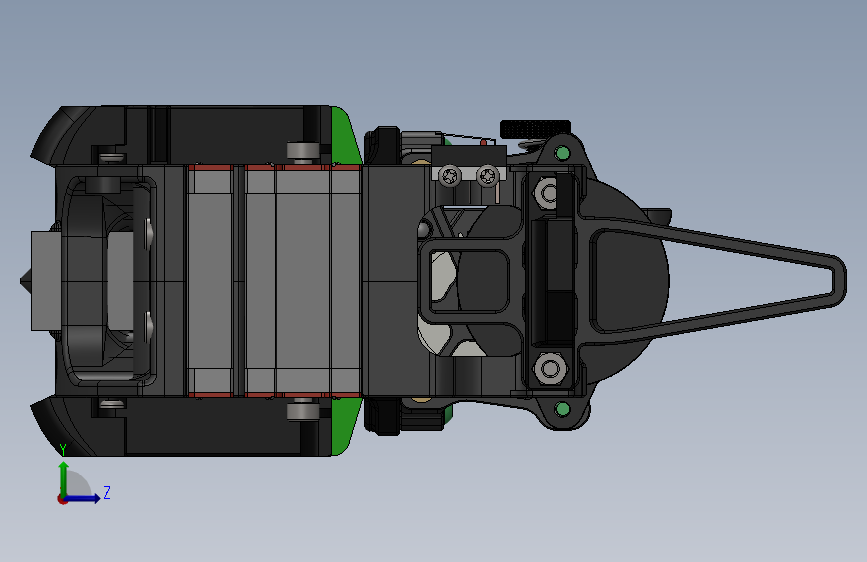Select the rounded rectangular frame in model center
The height and width of the screenshot is (562, 867).
[470, 280]
